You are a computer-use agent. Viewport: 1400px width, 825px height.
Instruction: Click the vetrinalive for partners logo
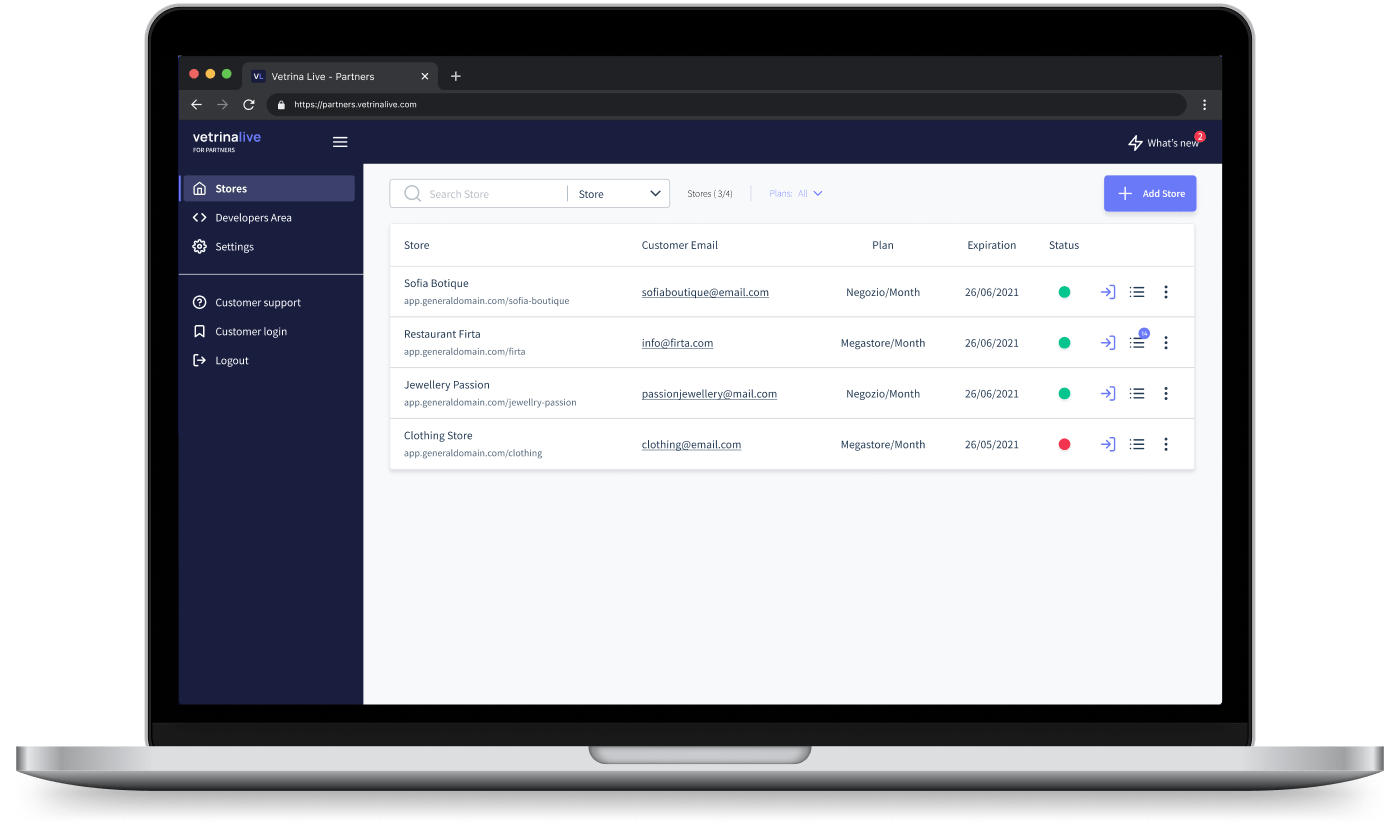[226, 141]
